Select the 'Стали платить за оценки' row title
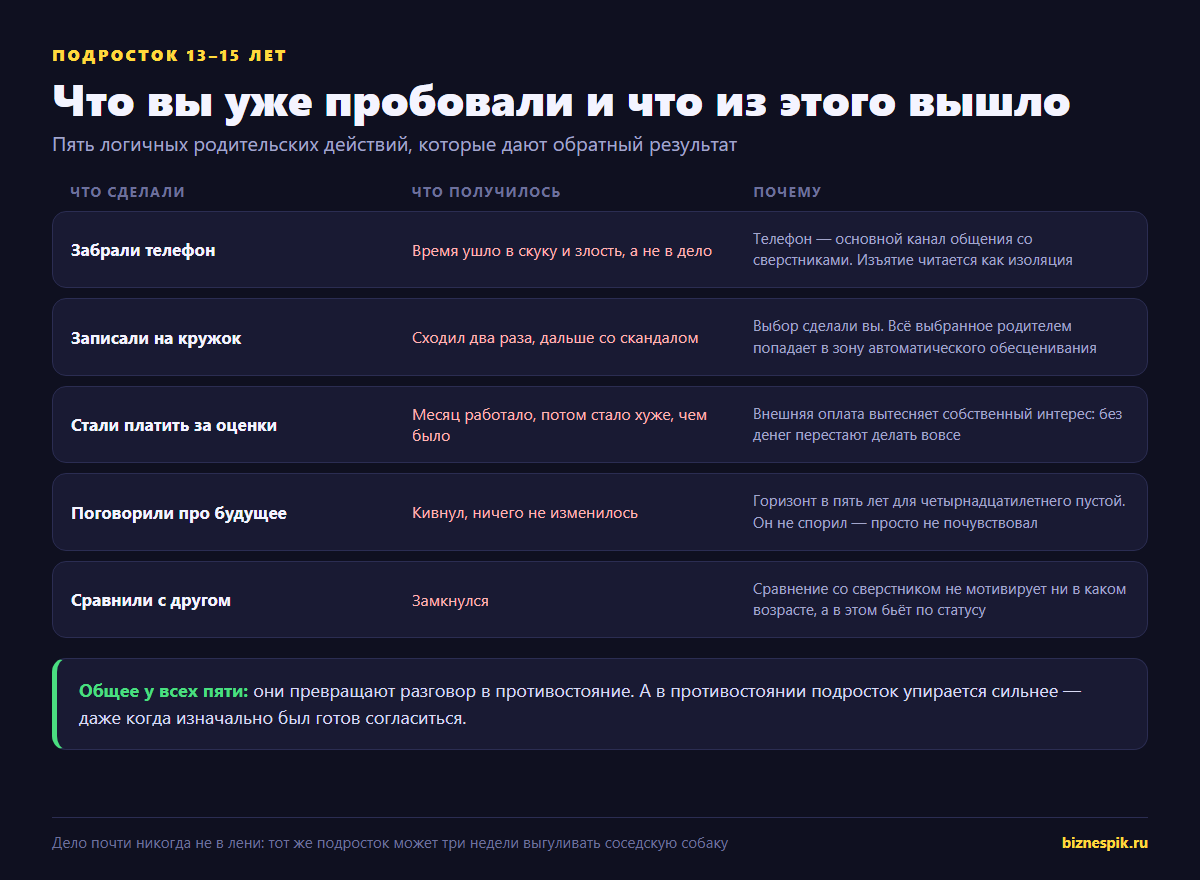The height and width of the screenshot is (880, 1200). [174, 425]
